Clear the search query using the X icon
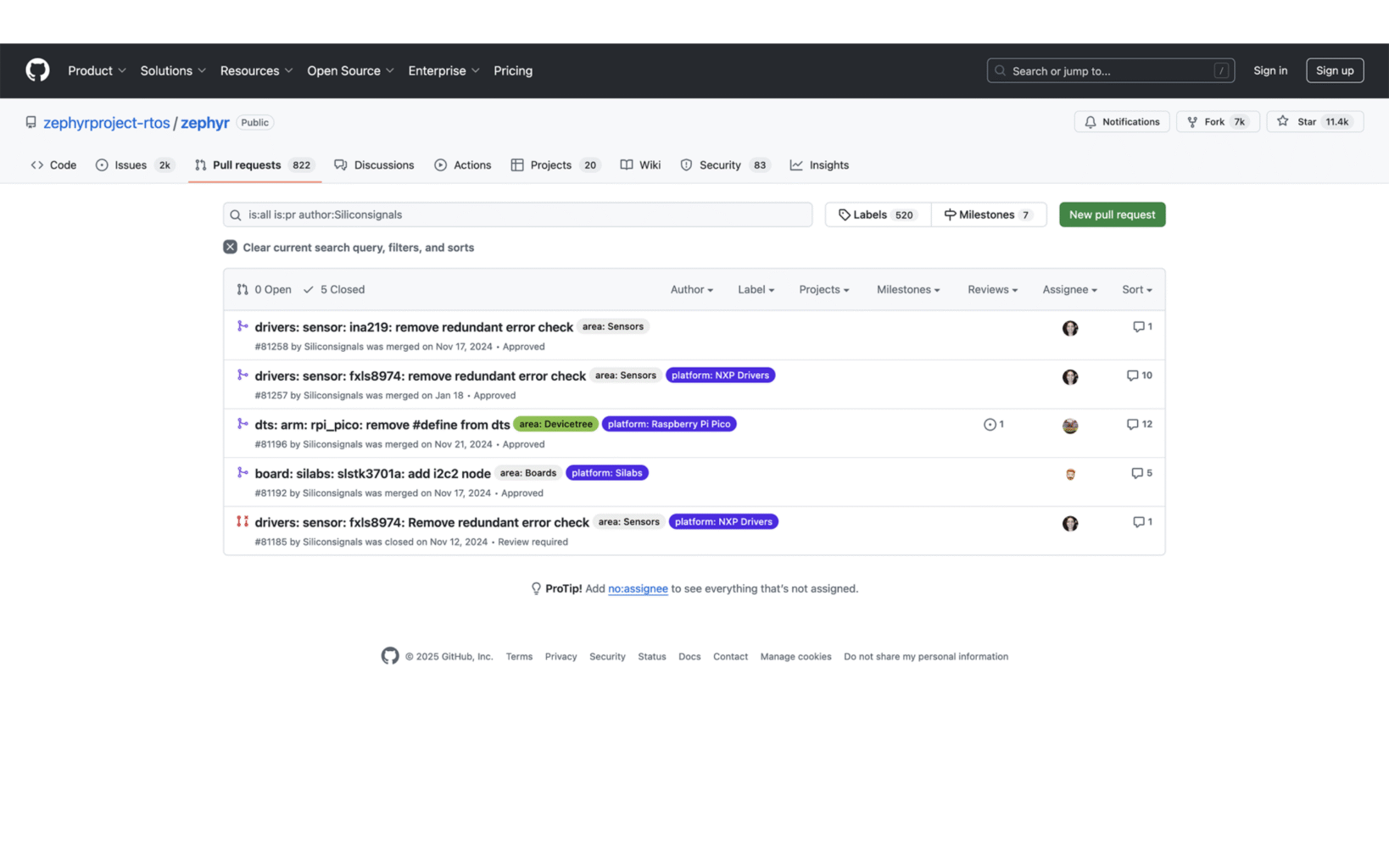This screenshot has width=1389, height=868. click(x=230, y=247)
